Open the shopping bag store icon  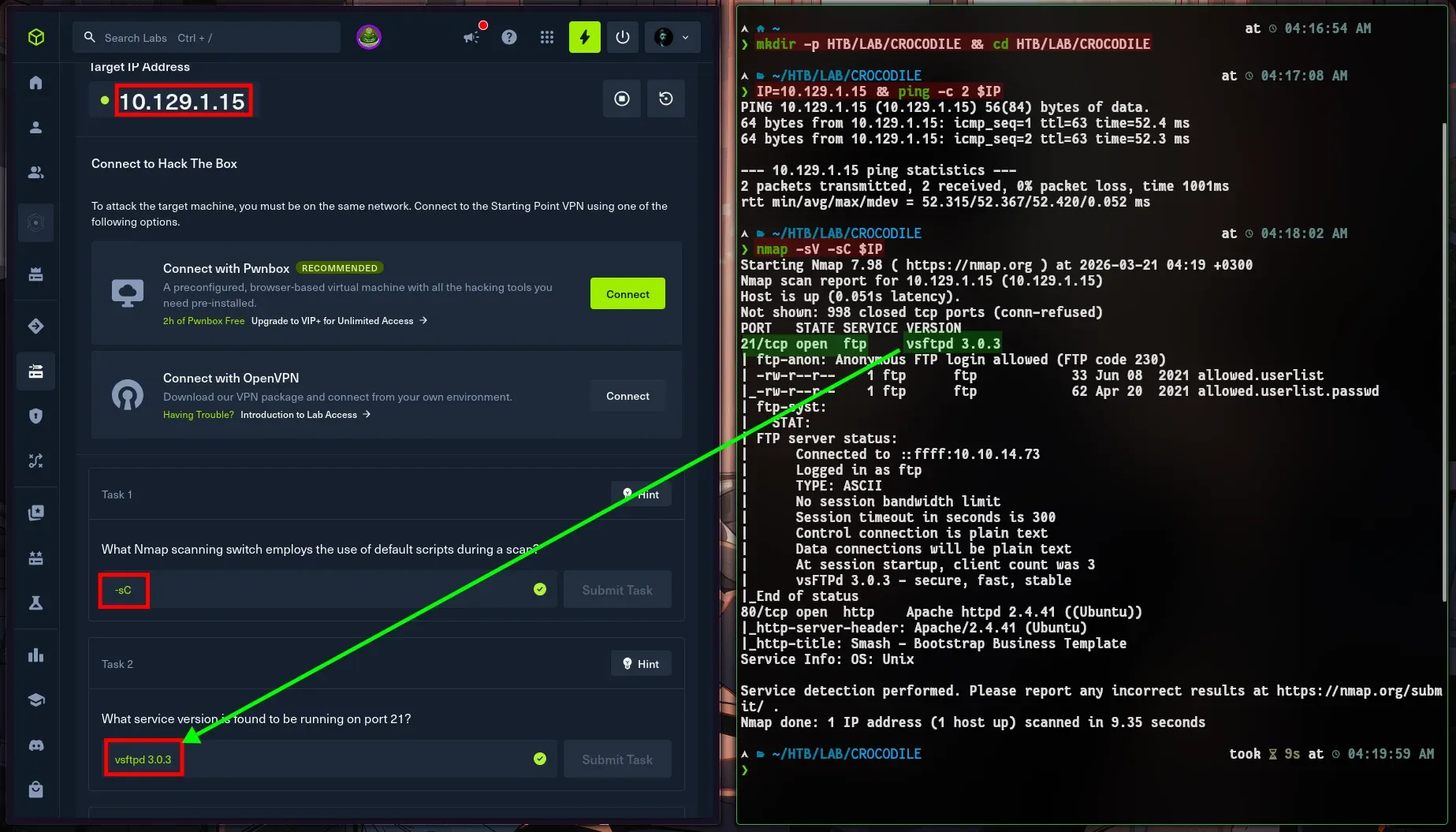tap(35, 789)
